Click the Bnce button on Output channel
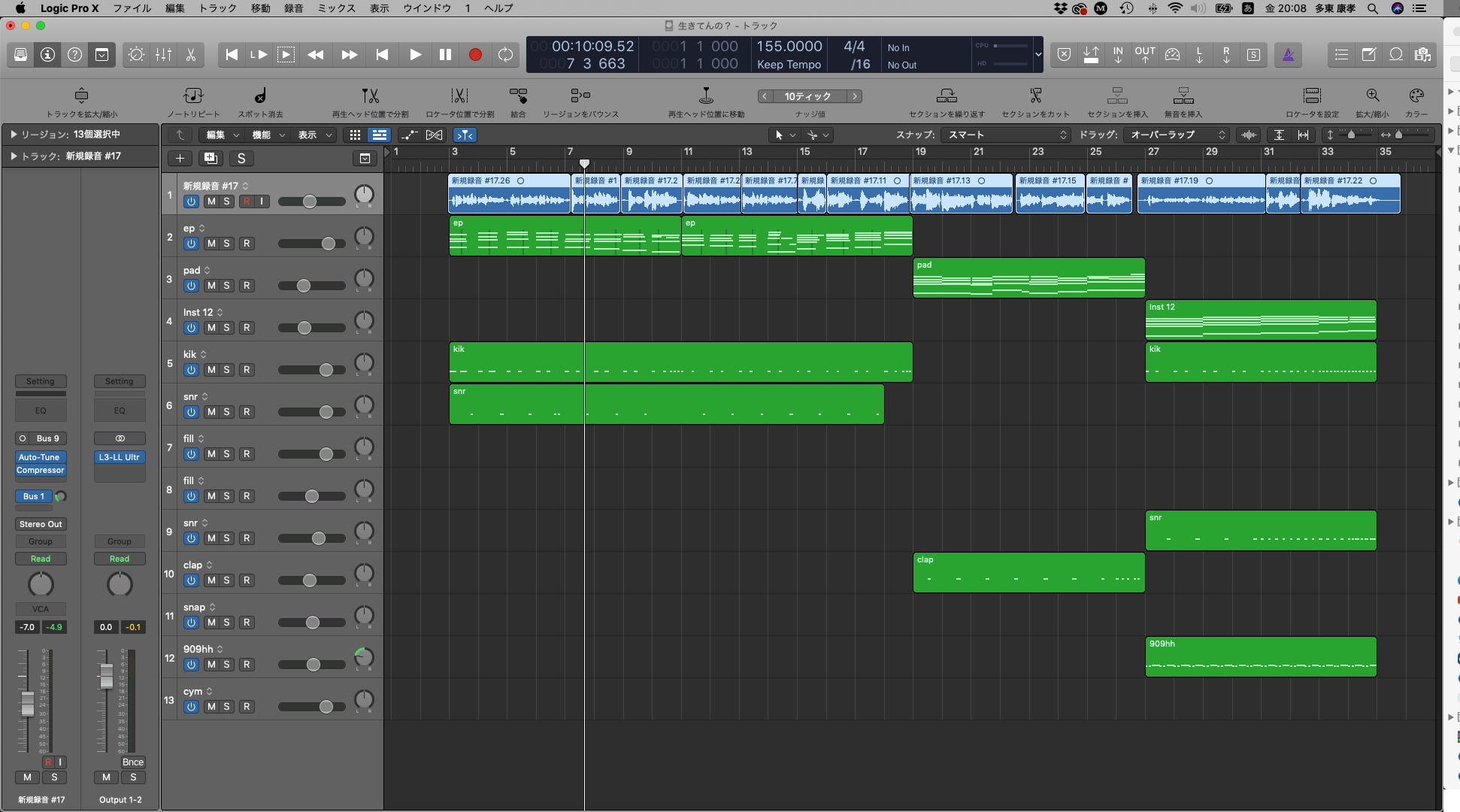1460x812 pixels. (x=133, y=762)
